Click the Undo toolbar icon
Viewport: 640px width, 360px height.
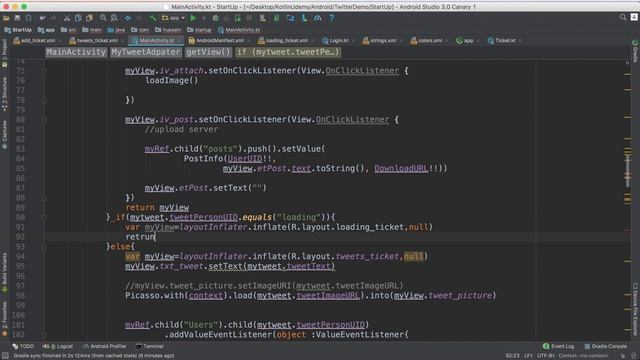coord(42,18)
